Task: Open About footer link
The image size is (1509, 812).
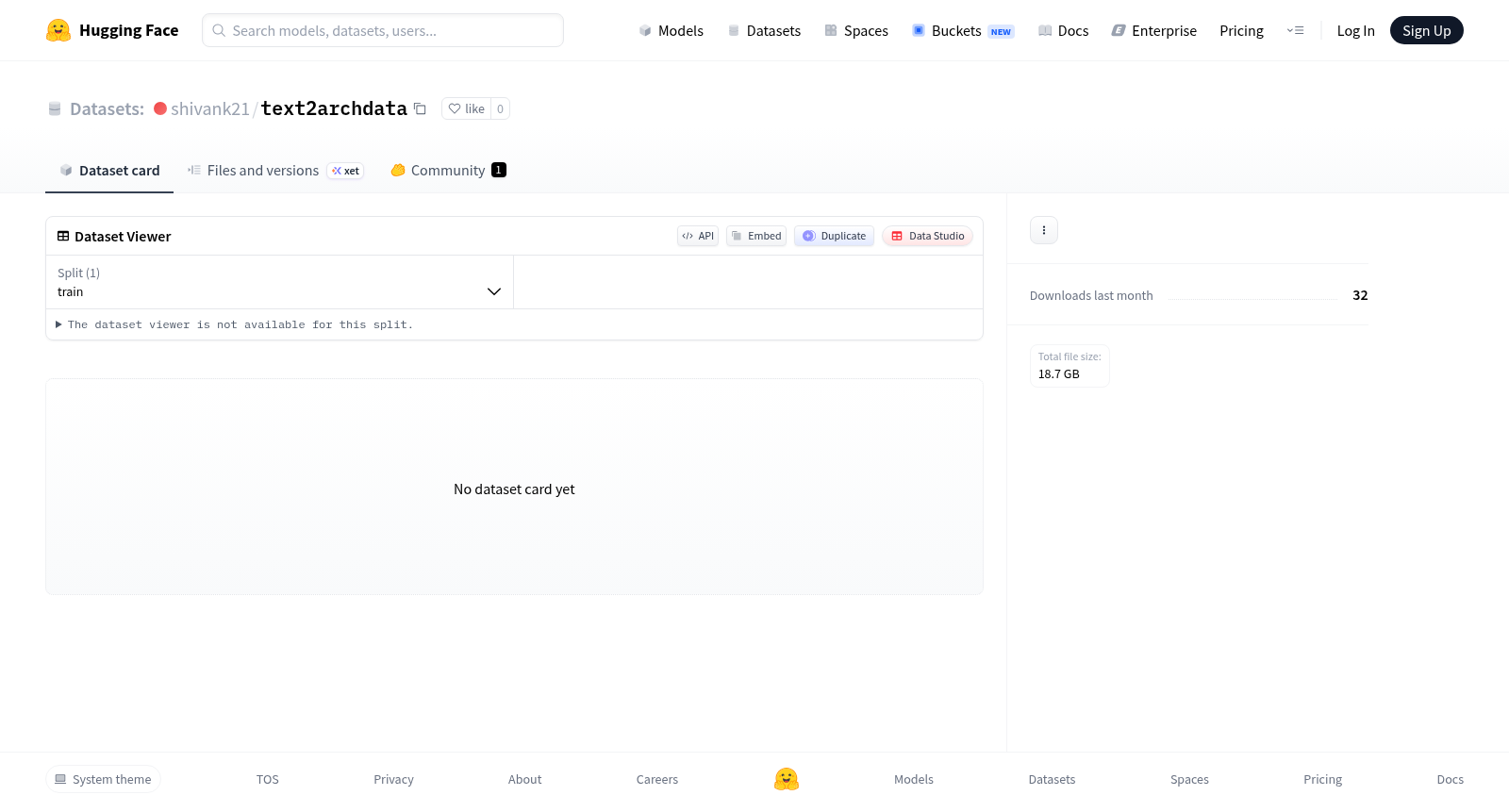Action: pyautogui.click(x=524, y=779)
